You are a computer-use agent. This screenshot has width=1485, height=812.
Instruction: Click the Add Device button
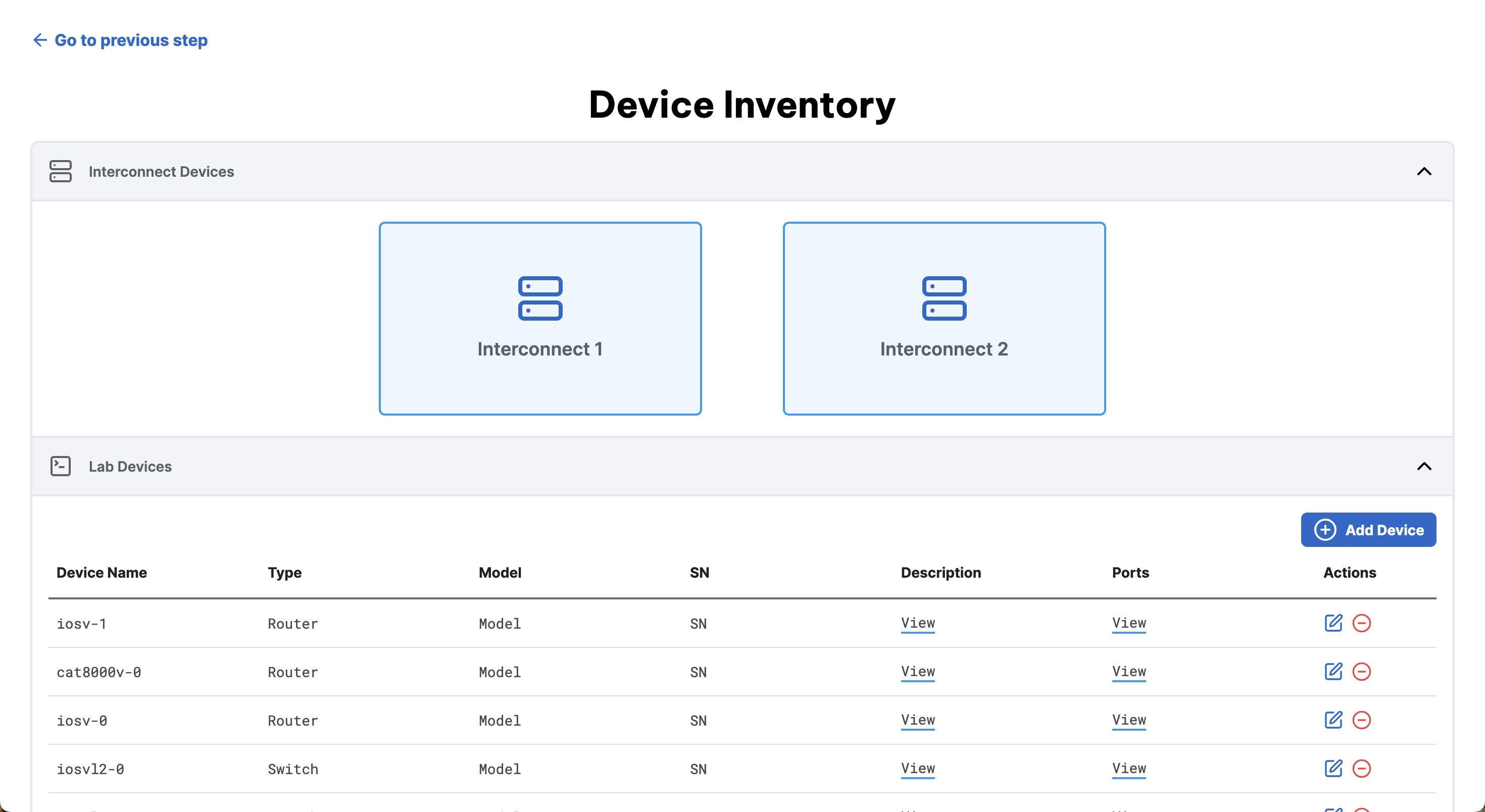click(1368, 530)
